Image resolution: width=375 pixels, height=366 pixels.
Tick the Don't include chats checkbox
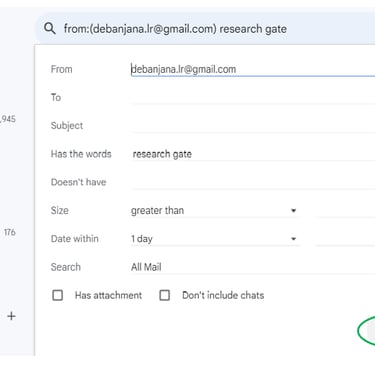click(x=165, y=295)
